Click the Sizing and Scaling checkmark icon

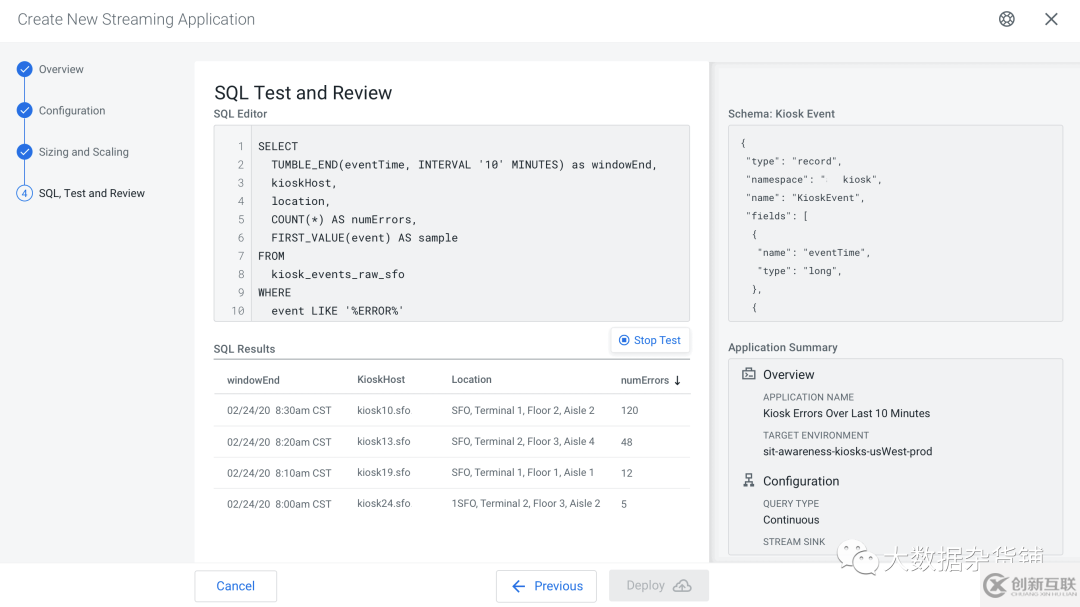point(25,152)
